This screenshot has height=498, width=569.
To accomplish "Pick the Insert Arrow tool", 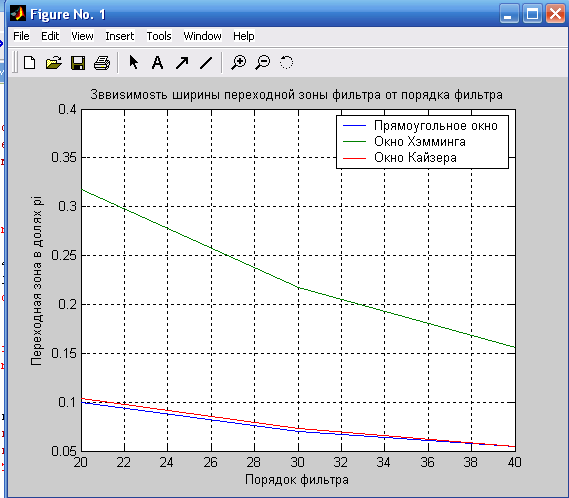I will pyautogui.click(x=182, y=63).
